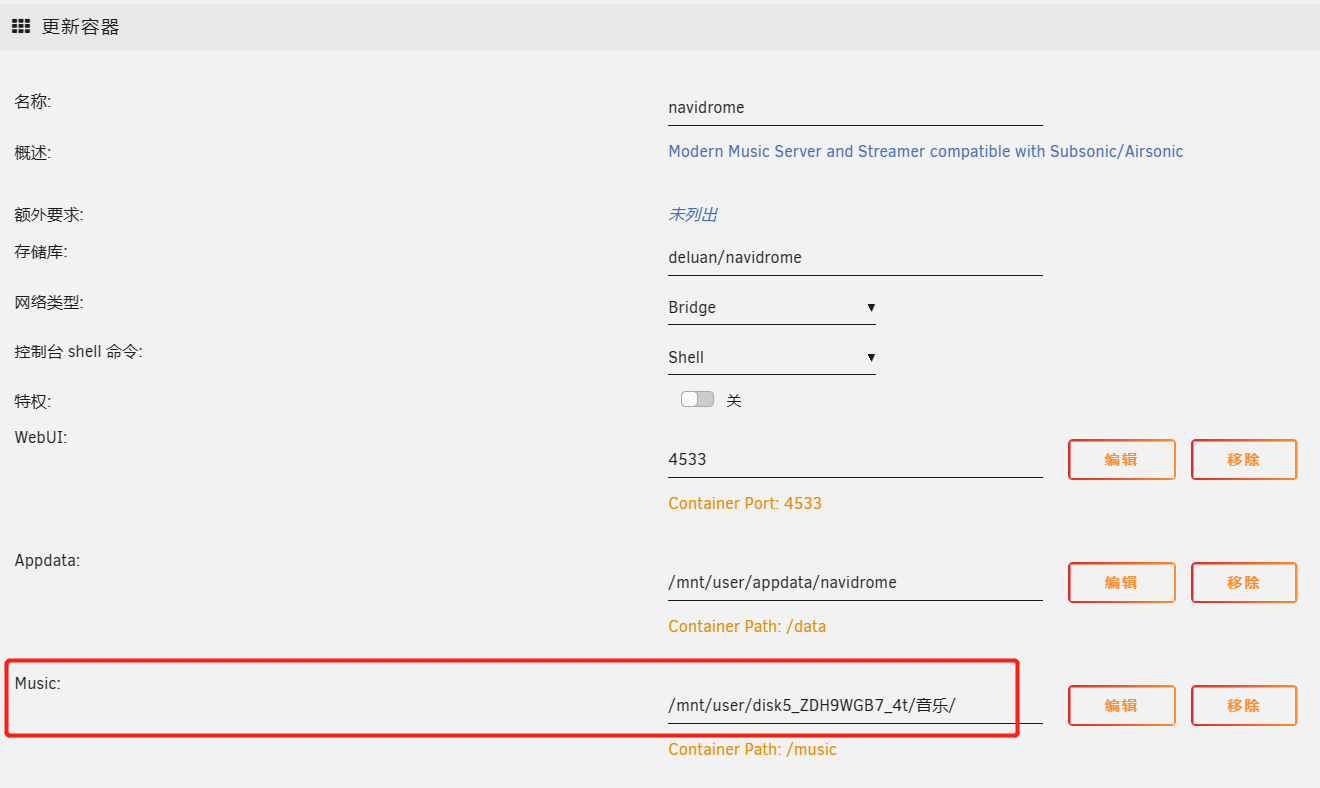Click the Music host path input field
Viewport: 1320px width, 788px height.
coord(854,706)
